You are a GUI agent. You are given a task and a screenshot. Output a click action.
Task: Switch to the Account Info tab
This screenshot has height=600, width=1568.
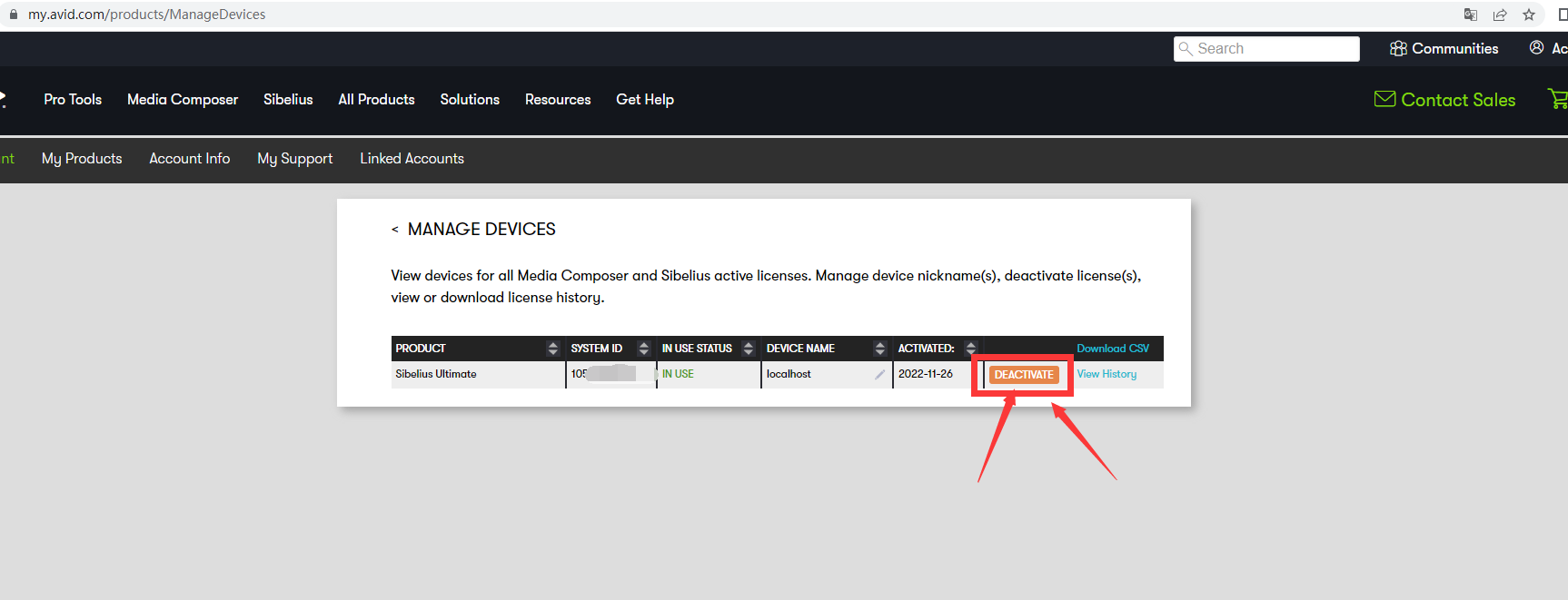tap(190, 159)
